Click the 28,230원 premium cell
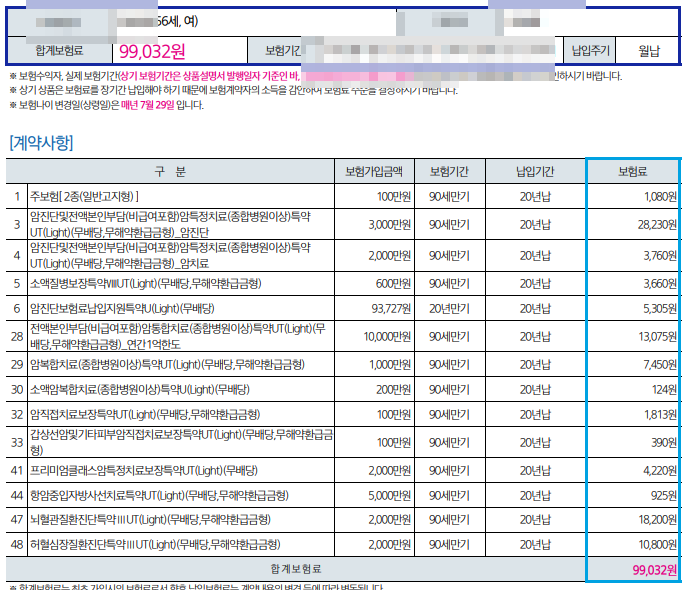This screenshot has width=684, height=590. 657,225
